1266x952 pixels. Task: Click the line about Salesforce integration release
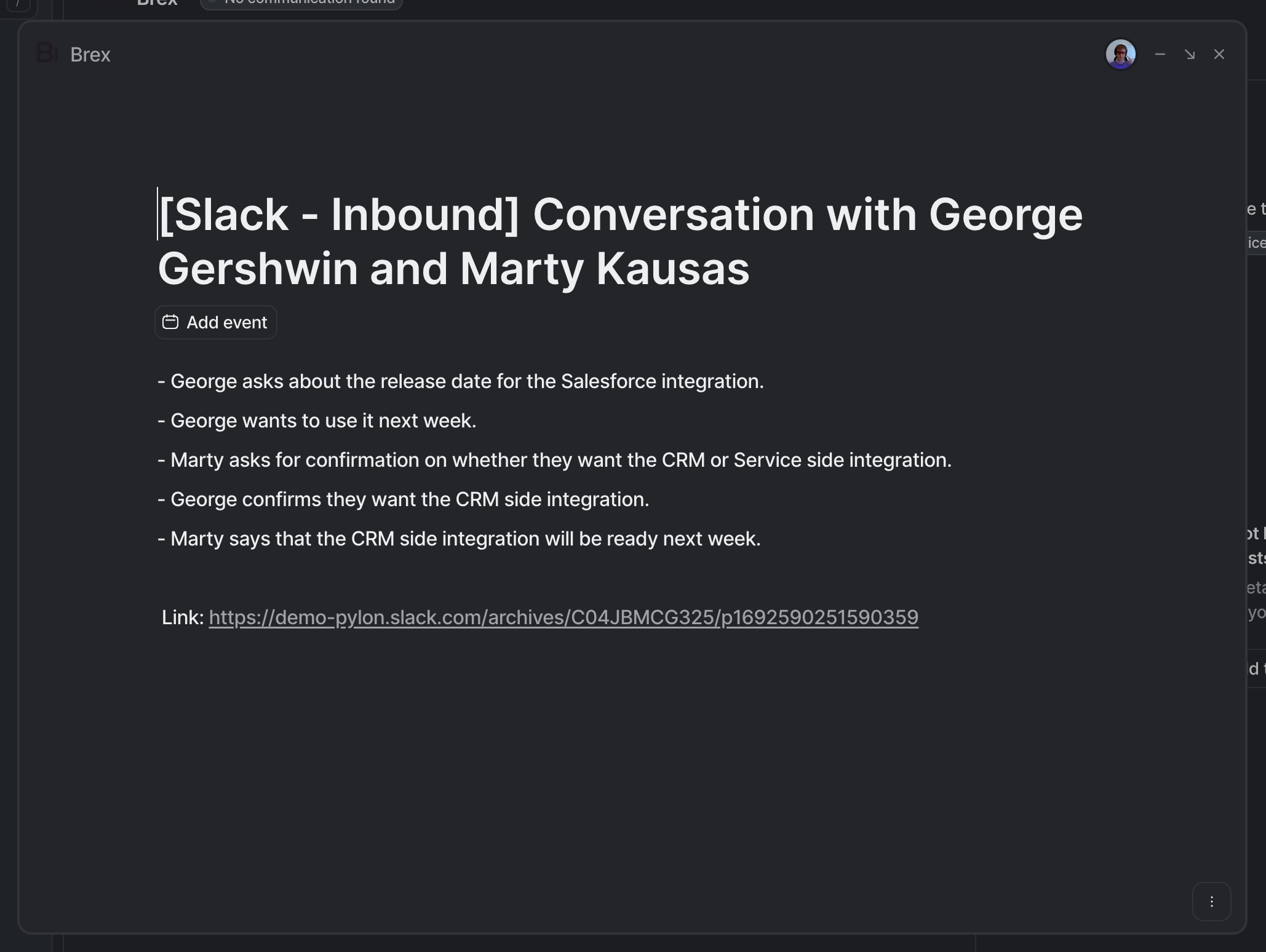point(460,381)
